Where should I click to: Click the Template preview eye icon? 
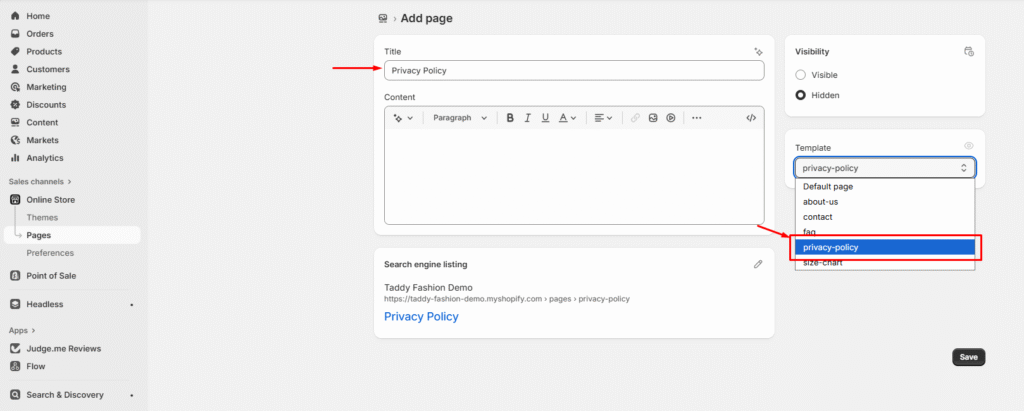pos(968,147)
